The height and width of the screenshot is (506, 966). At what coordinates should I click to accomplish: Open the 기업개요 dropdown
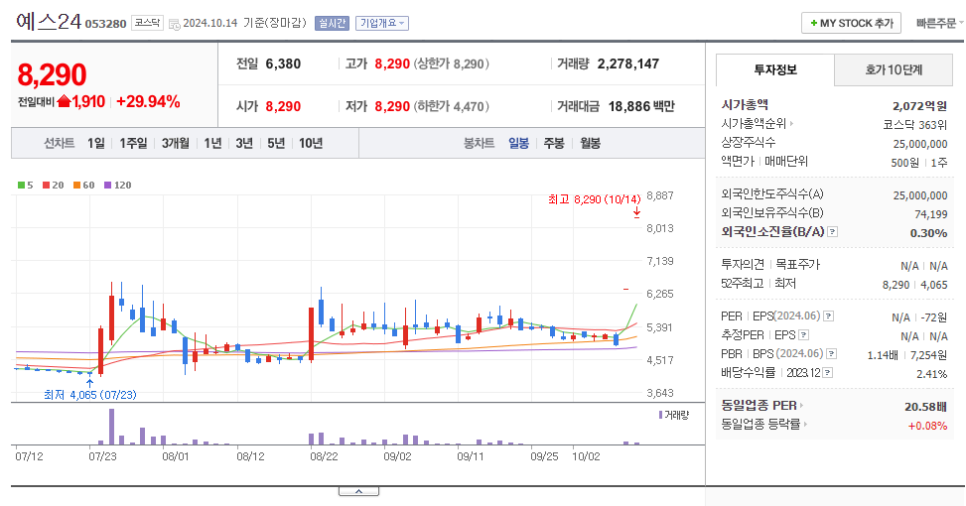[x=382, y=23]
